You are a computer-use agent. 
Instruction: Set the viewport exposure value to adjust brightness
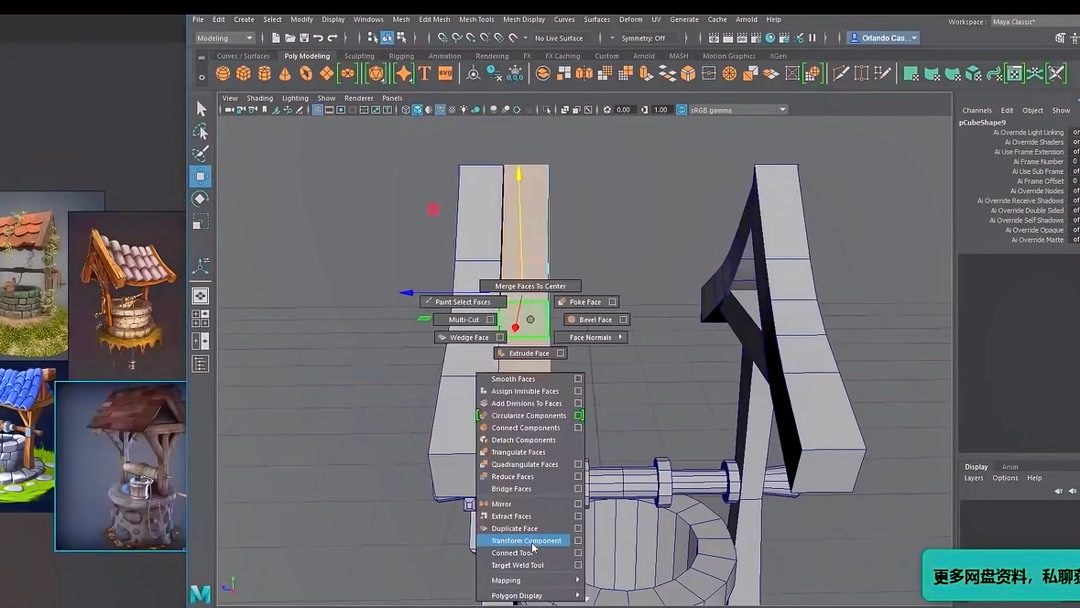[625, 110]
